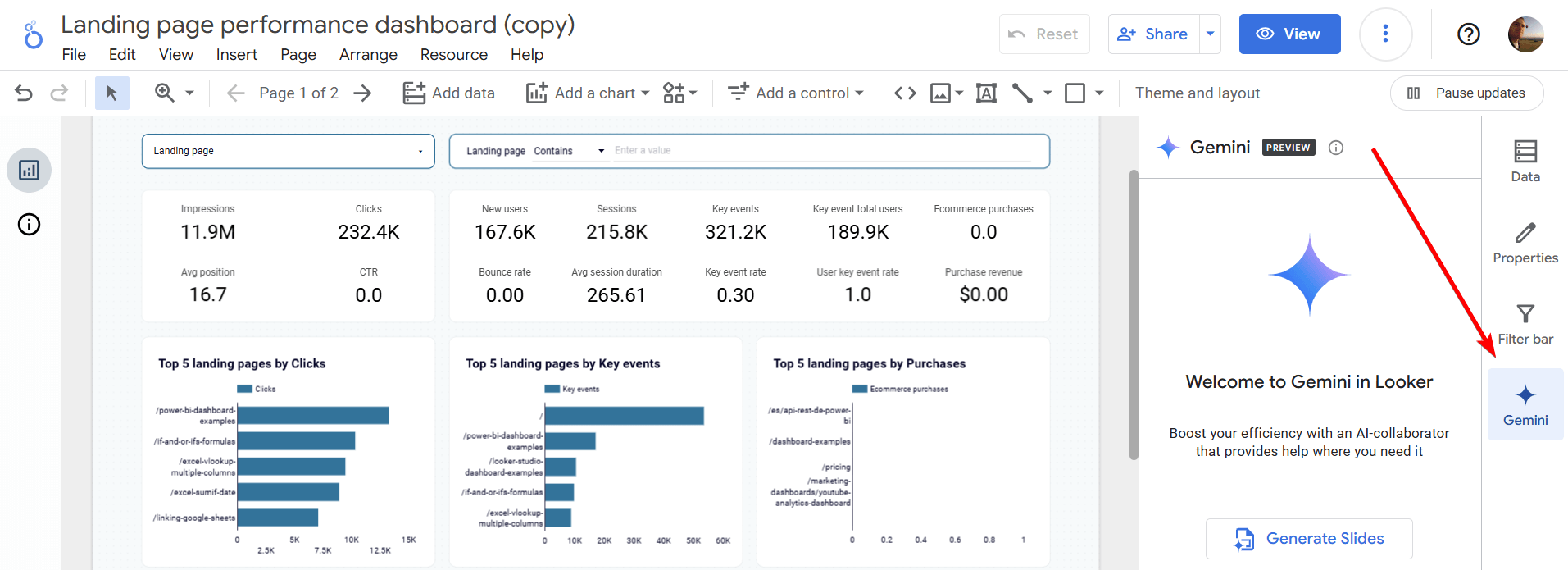Image resolution: width=1568 pixels, height=570 pixels.
Task: Open the Arrange menu
Action: [x=368, y=54]
